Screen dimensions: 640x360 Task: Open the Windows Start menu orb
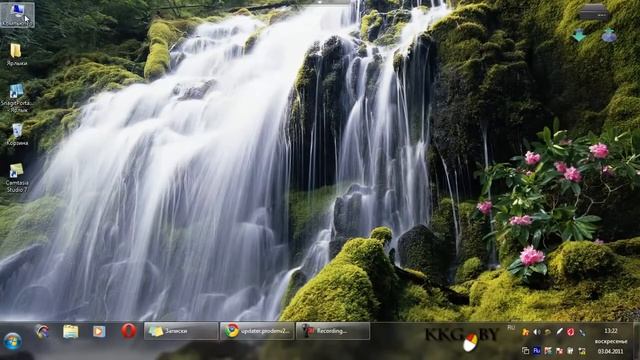tap(12, 341)
